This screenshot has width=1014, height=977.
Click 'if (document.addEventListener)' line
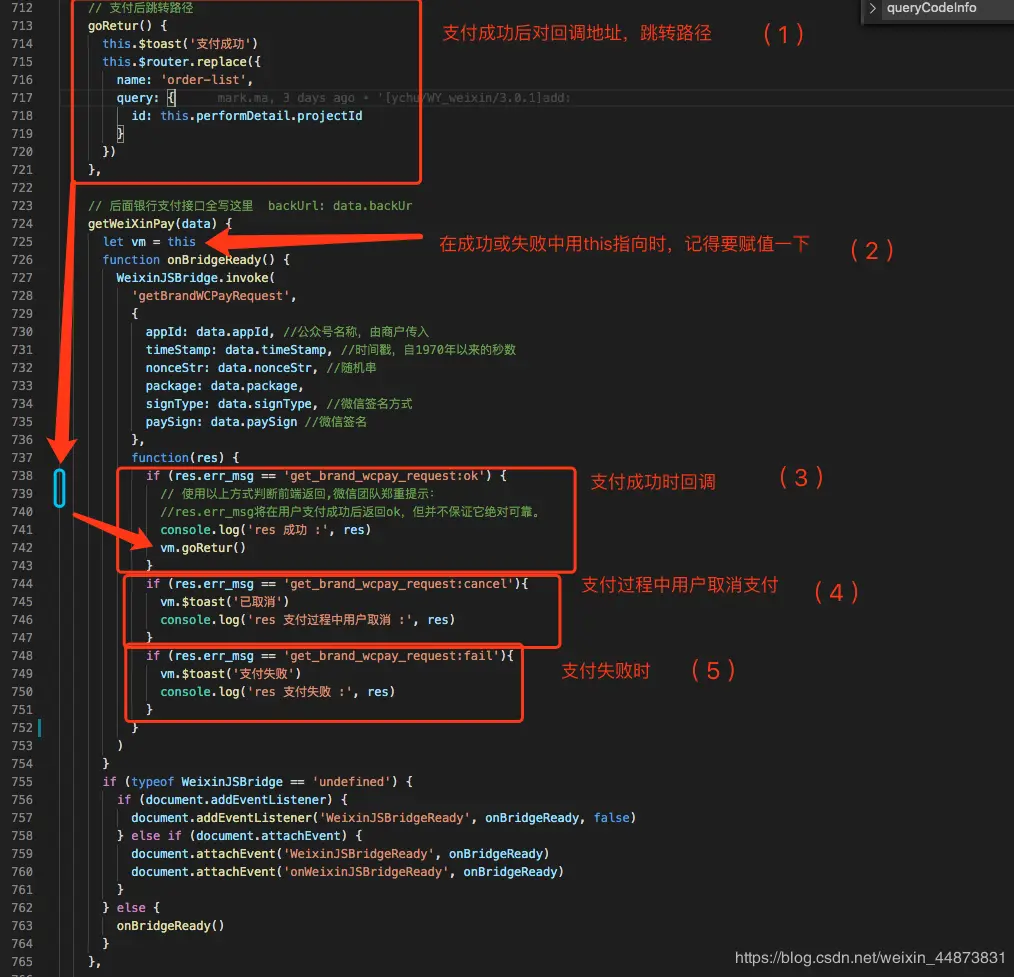point(232,800)
